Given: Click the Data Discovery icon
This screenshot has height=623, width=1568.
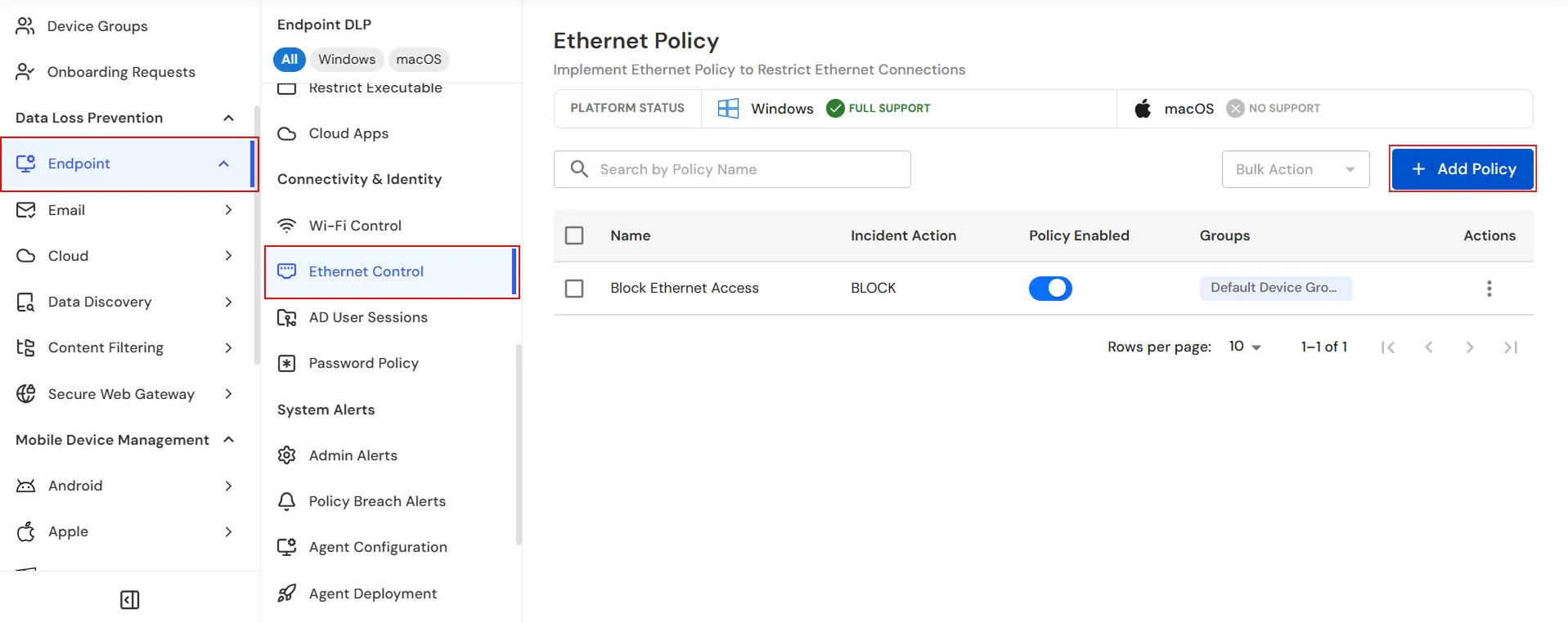Looking at the screenshot, I should pos(26,302).
